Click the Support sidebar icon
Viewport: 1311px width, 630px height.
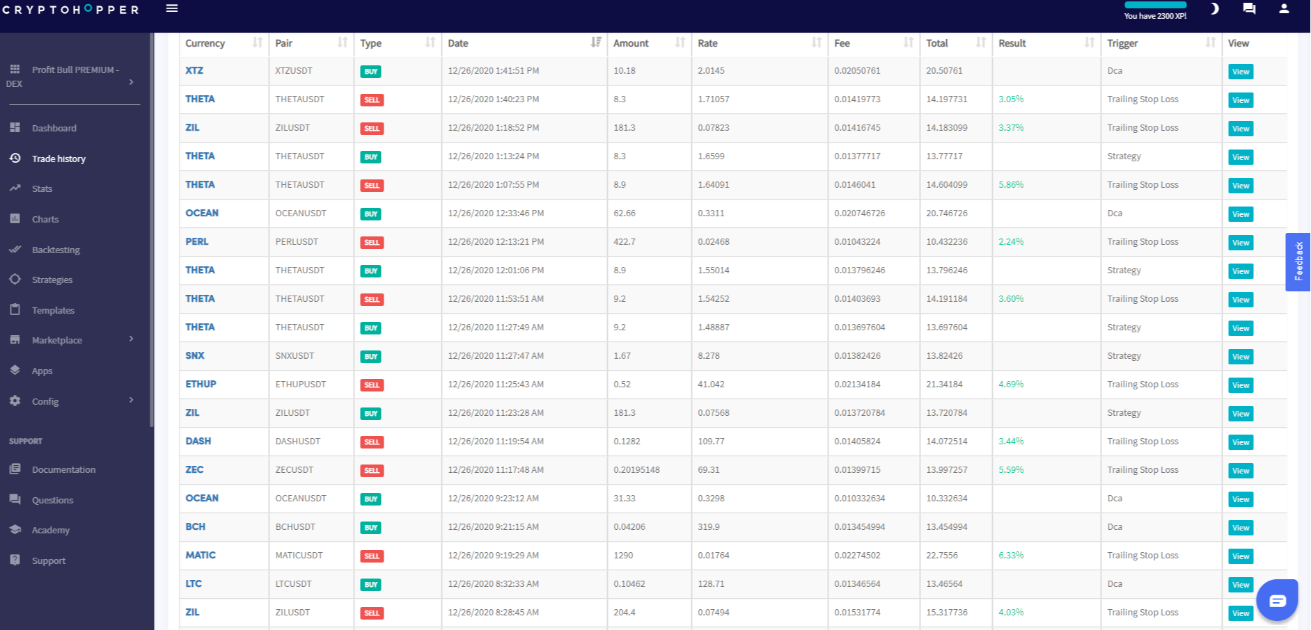tap(15, 560)
